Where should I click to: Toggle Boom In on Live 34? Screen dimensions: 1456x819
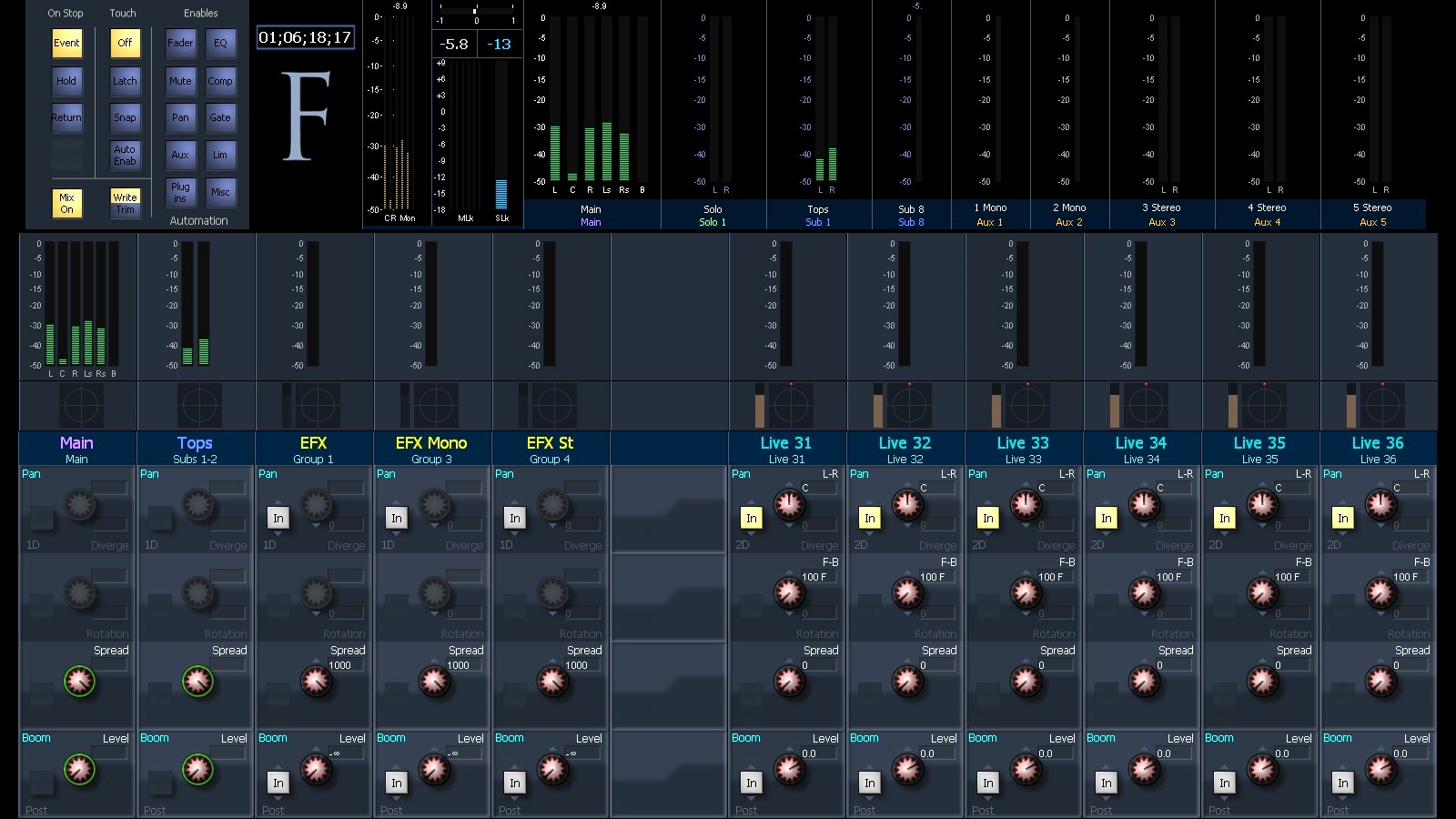point(1107,783)
